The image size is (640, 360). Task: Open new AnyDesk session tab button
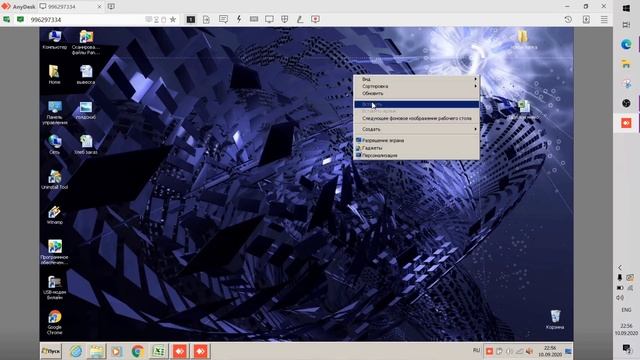coord(111,7)
